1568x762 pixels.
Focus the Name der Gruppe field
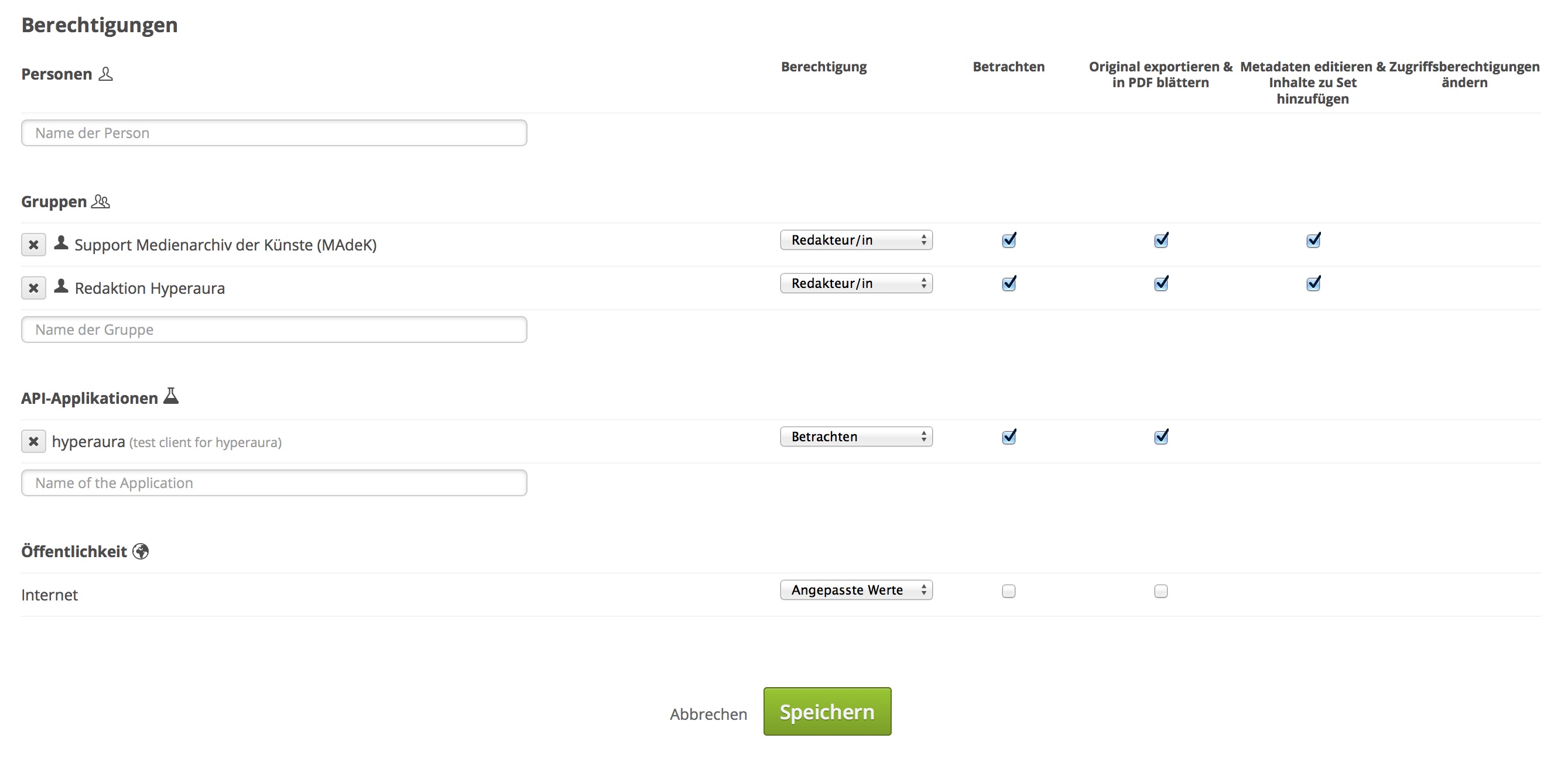coord(274,329)
